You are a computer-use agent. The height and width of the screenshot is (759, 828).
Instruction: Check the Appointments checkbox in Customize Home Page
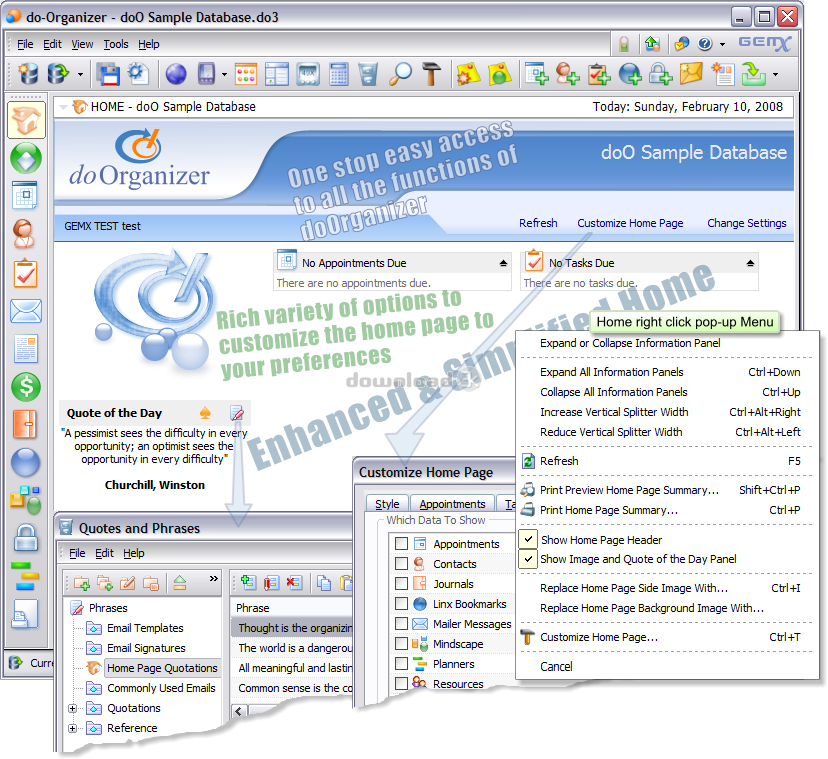point(401,544)
